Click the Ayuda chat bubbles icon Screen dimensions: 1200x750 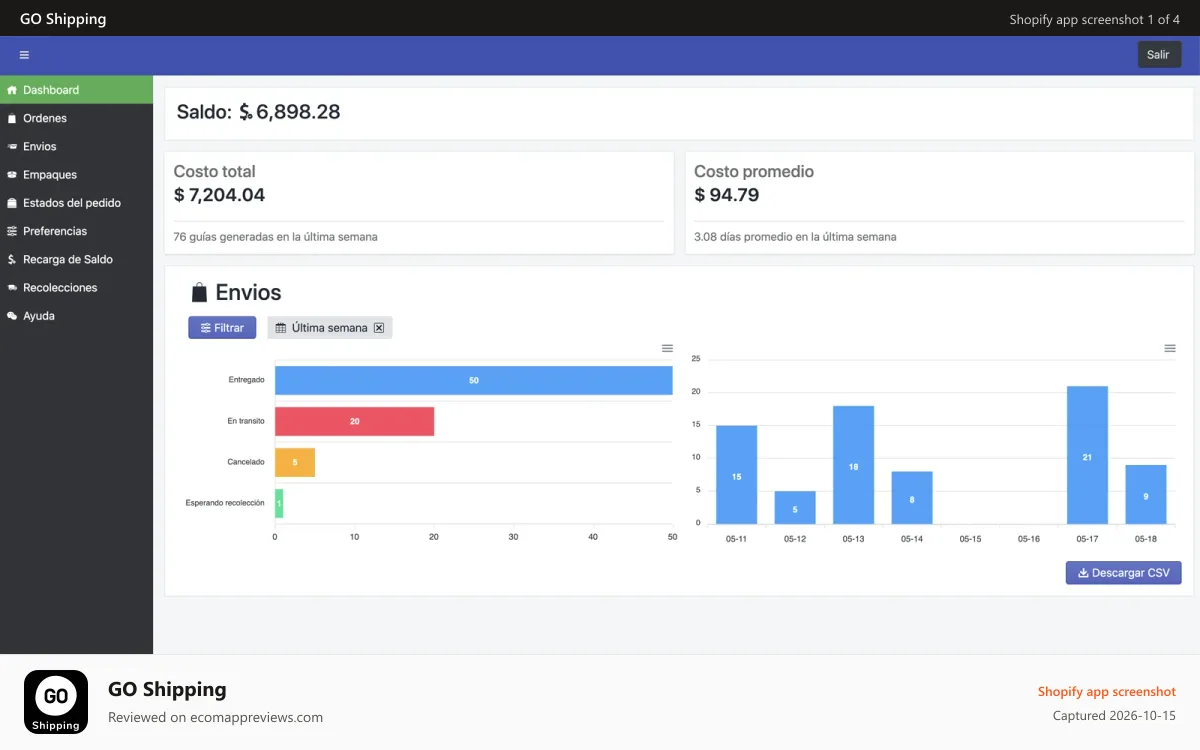[12, 316]
